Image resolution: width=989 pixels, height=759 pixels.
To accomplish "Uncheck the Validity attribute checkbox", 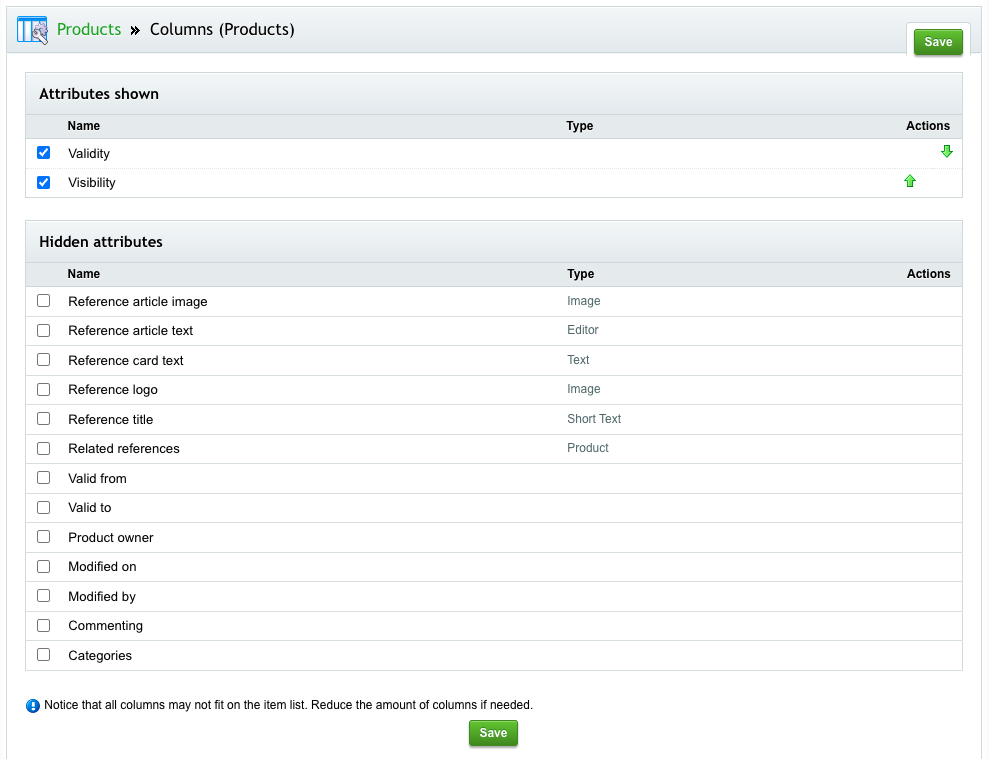I will coord(43,153).
